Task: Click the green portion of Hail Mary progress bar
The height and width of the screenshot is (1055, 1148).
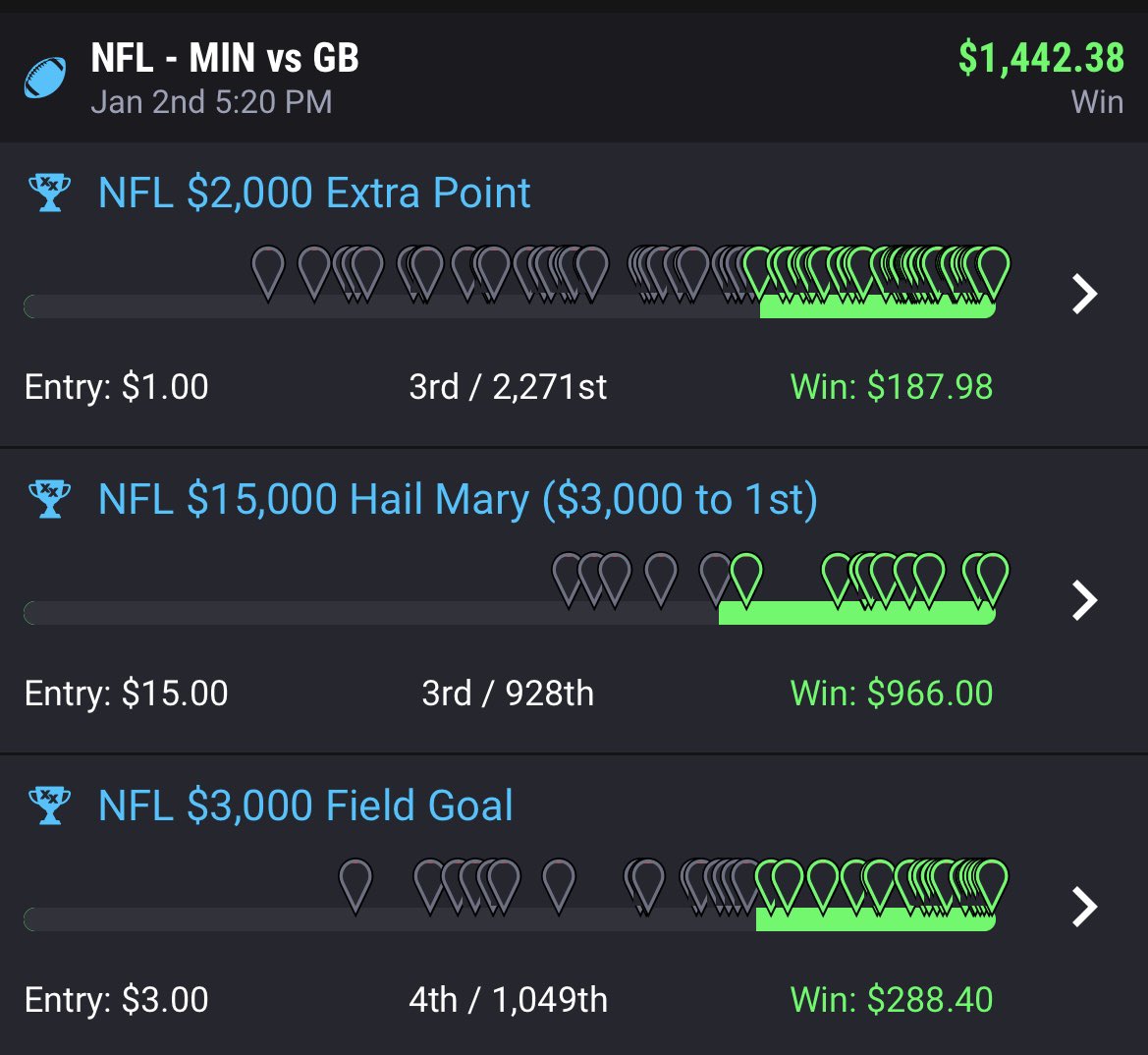Action: click(x=856, y=614)
